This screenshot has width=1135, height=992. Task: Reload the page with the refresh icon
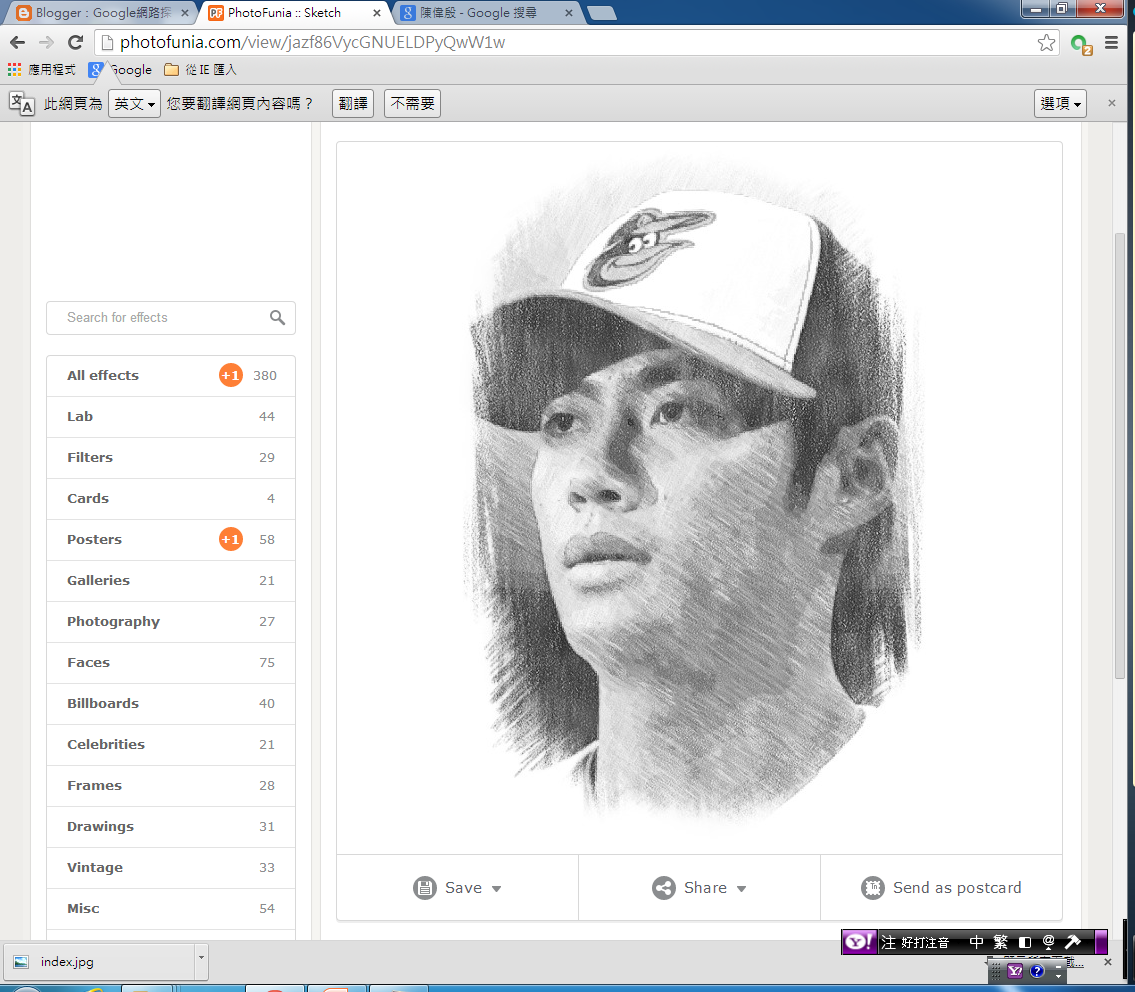coord(75,43)
